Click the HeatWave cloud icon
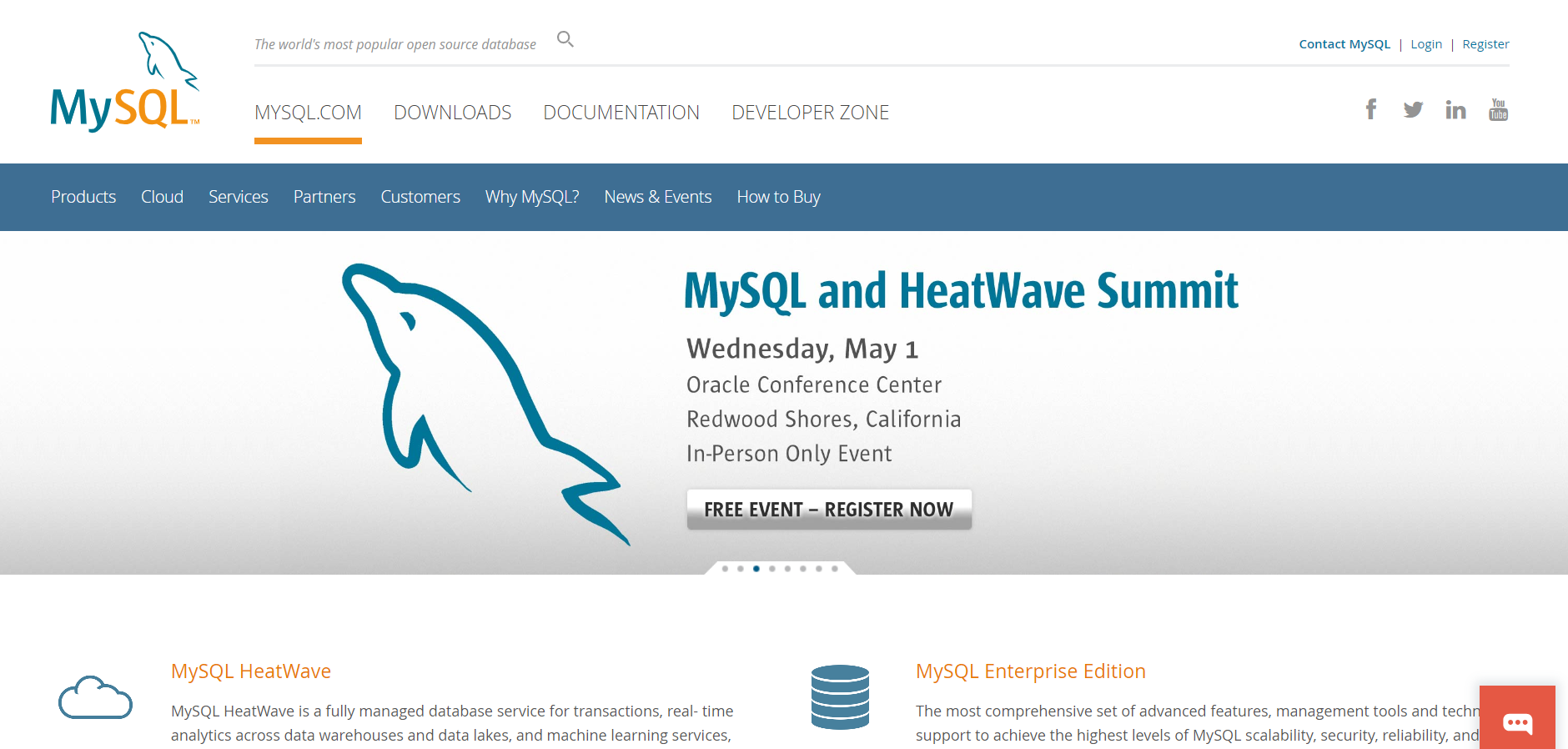 point(95,697)
